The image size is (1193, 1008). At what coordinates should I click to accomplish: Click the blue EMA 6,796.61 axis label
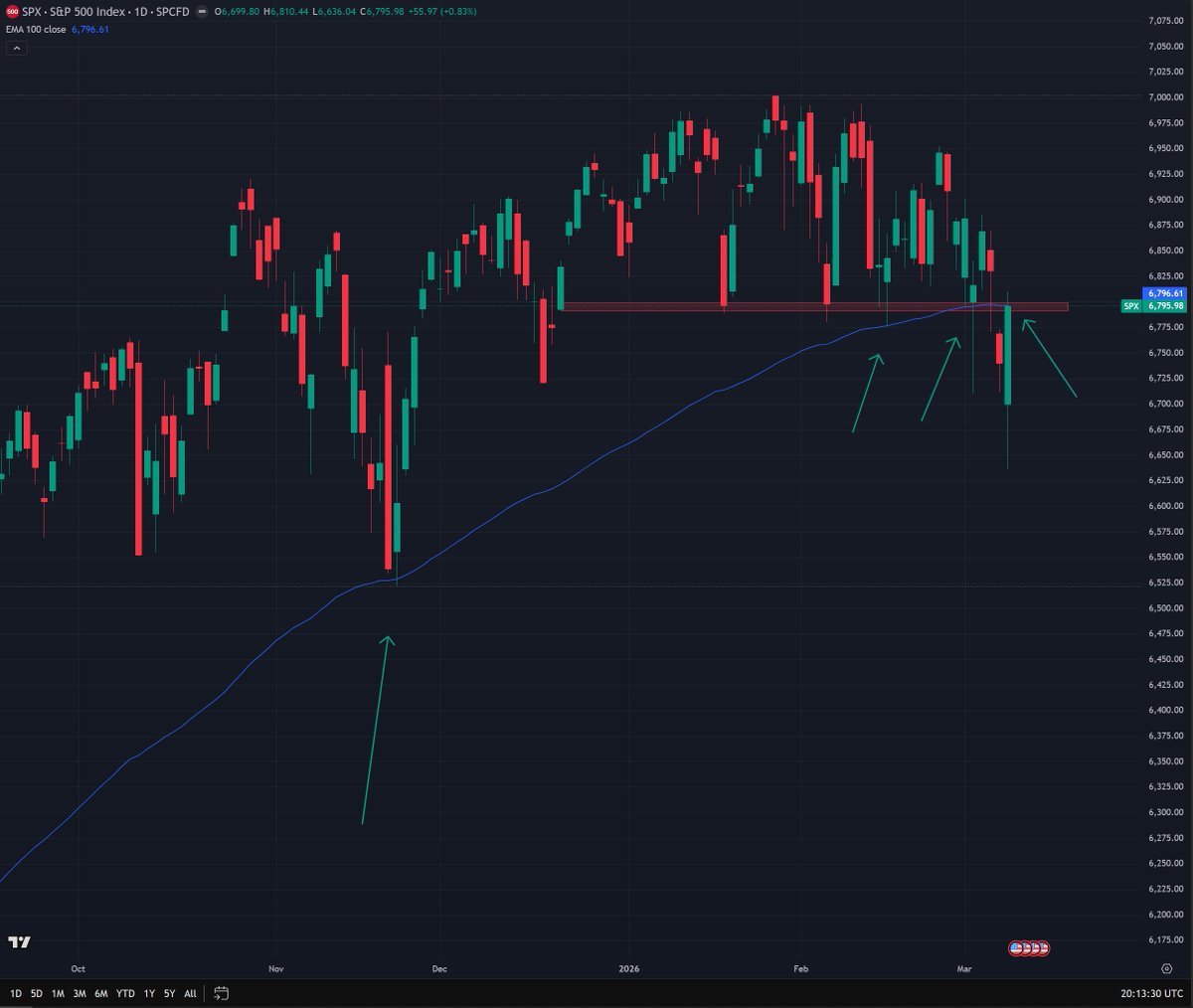point(1165,293)
